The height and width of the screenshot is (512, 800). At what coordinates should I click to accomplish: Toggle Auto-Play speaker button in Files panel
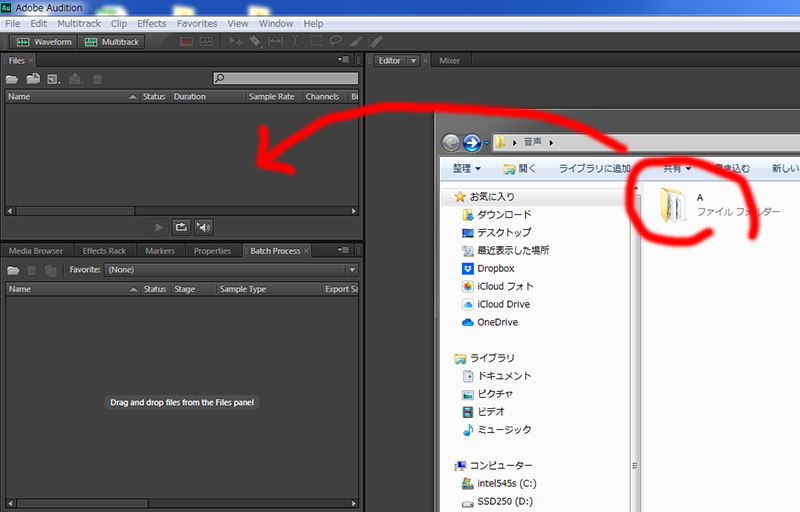204,227
